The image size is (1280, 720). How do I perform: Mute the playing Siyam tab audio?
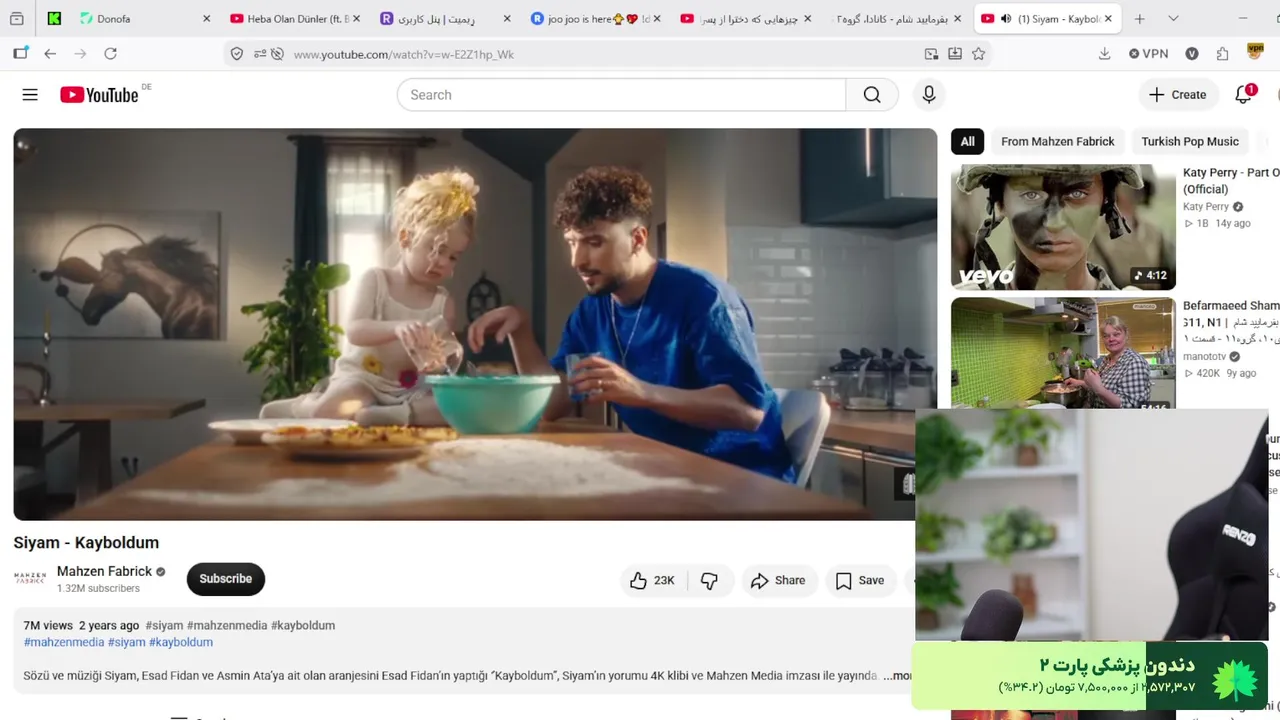(1006, 19)
